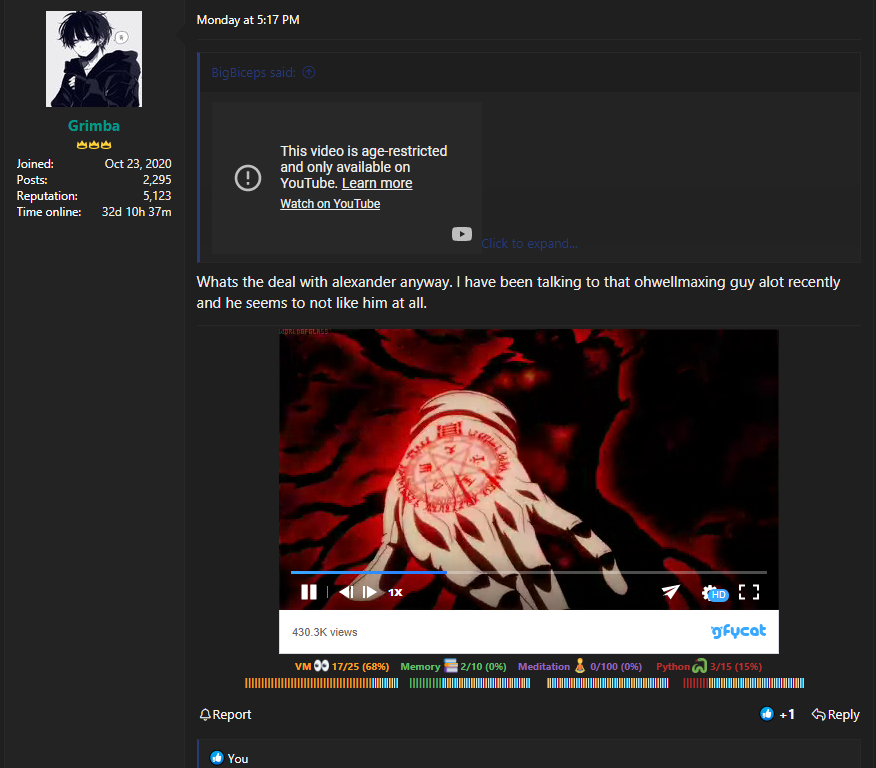Open the Learn more link
Viewport: 876px width, 768px height.
(377, 183)
